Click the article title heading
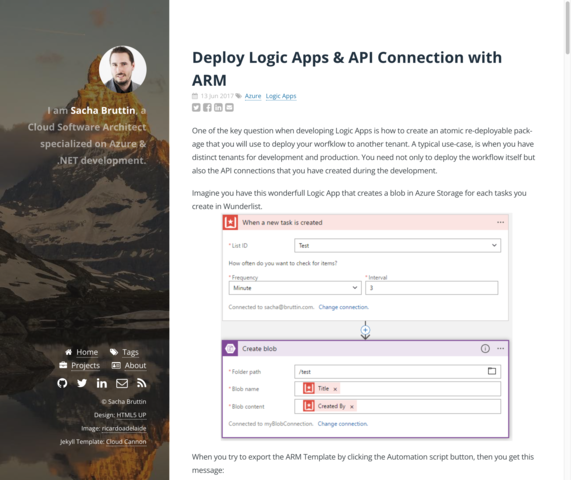The height and width of the screenshot is (480, 571). 347,68
